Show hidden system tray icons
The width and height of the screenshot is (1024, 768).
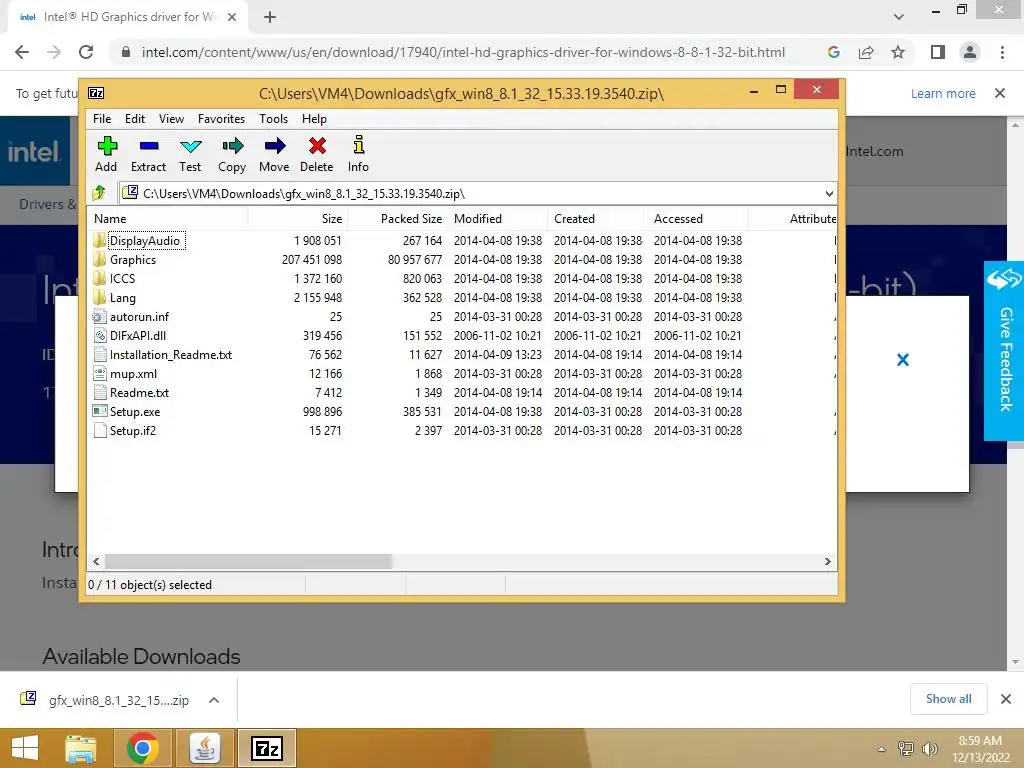click(x=882, y=749)
